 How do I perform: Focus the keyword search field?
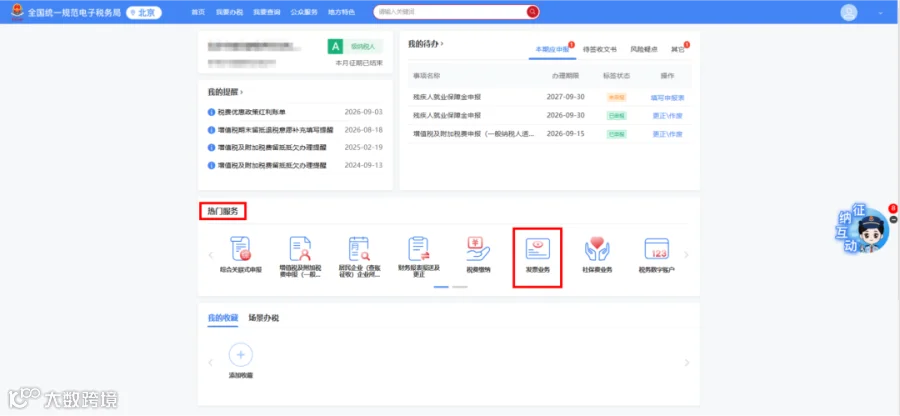coord(449,12)
